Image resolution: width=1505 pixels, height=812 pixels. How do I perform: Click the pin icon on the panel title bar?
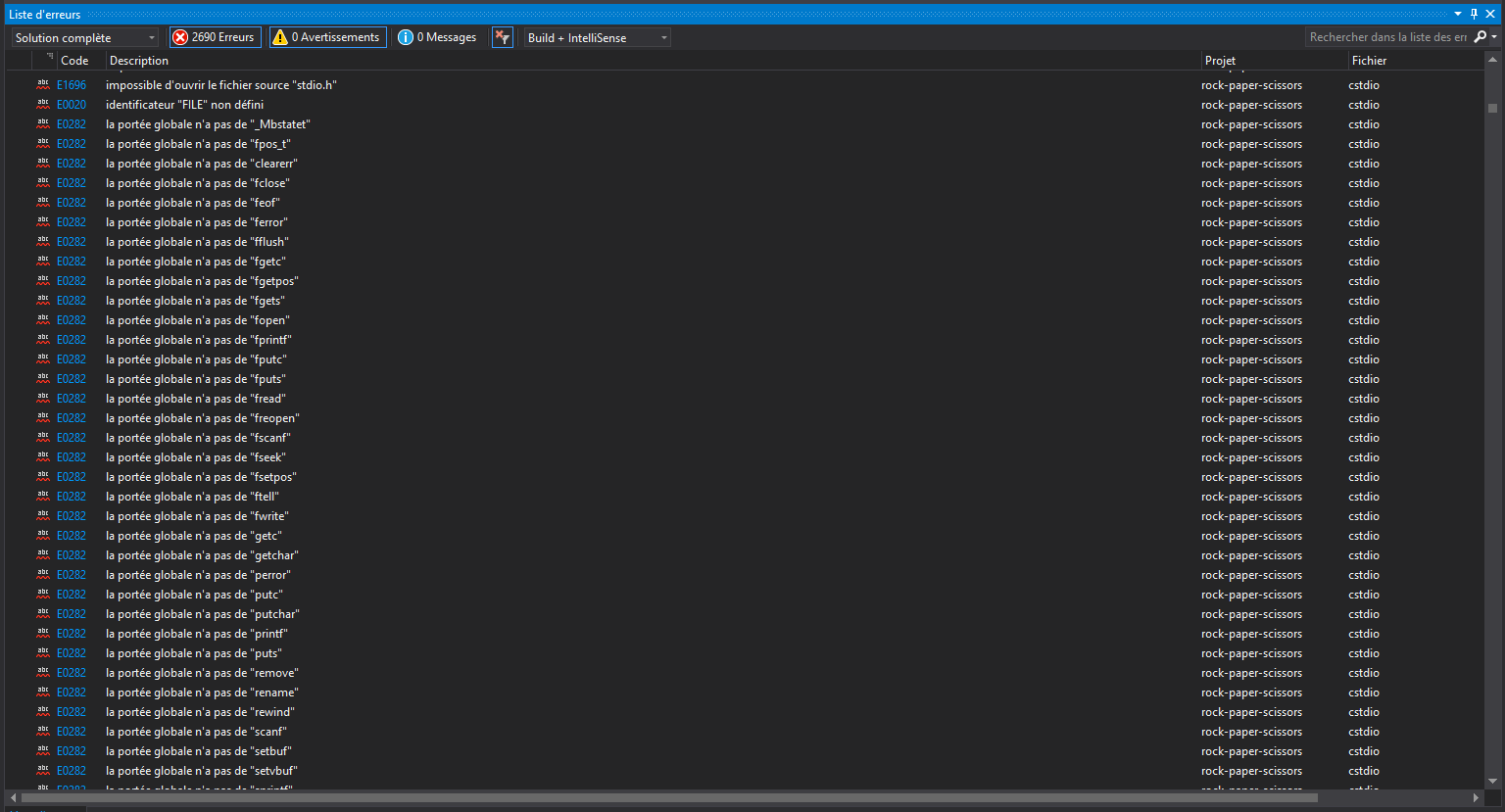[x=1473, y=14]
